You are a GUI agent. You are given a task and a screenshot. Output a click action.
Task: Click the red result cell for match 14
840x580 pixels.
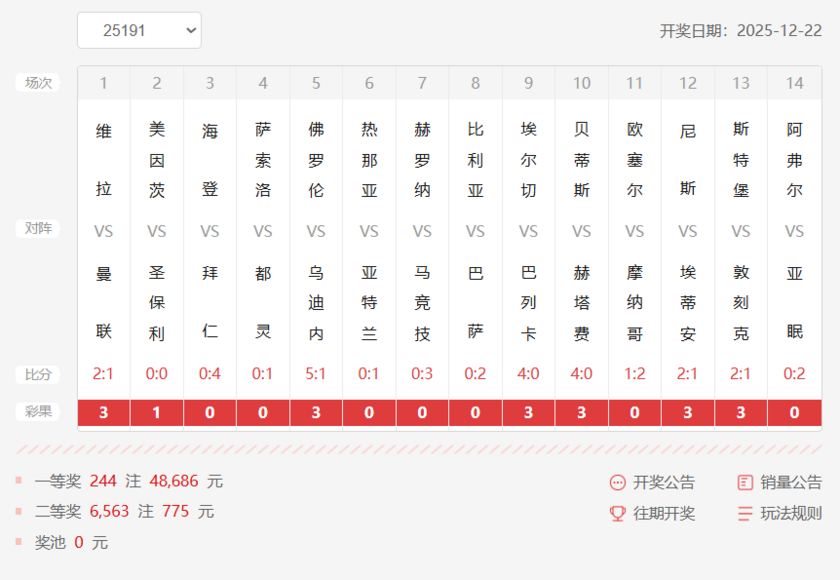pyautogui.click(x=794, y=412)
